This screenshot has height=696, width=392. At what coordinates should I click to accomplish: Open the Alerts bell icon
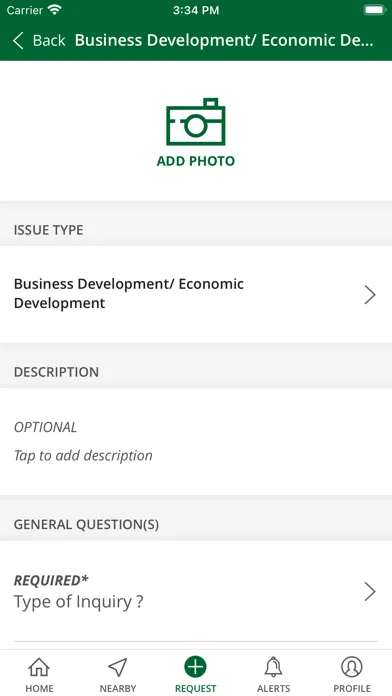273,667
